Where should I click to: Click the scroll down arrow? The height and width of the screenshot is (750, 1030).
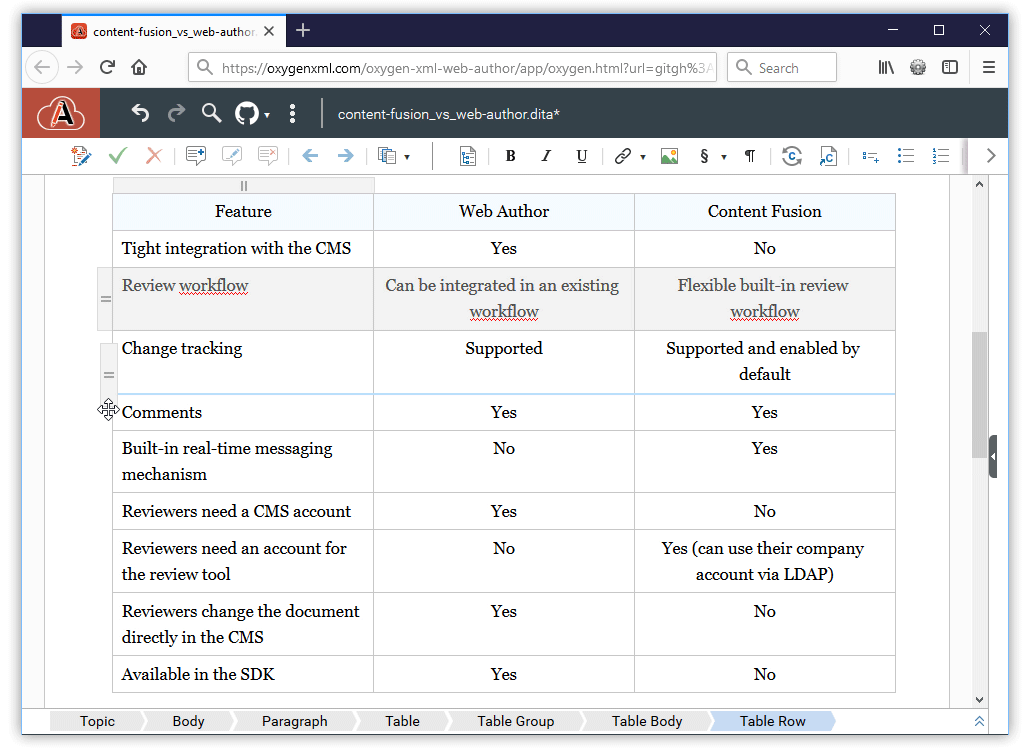click(x=979, y=699)
